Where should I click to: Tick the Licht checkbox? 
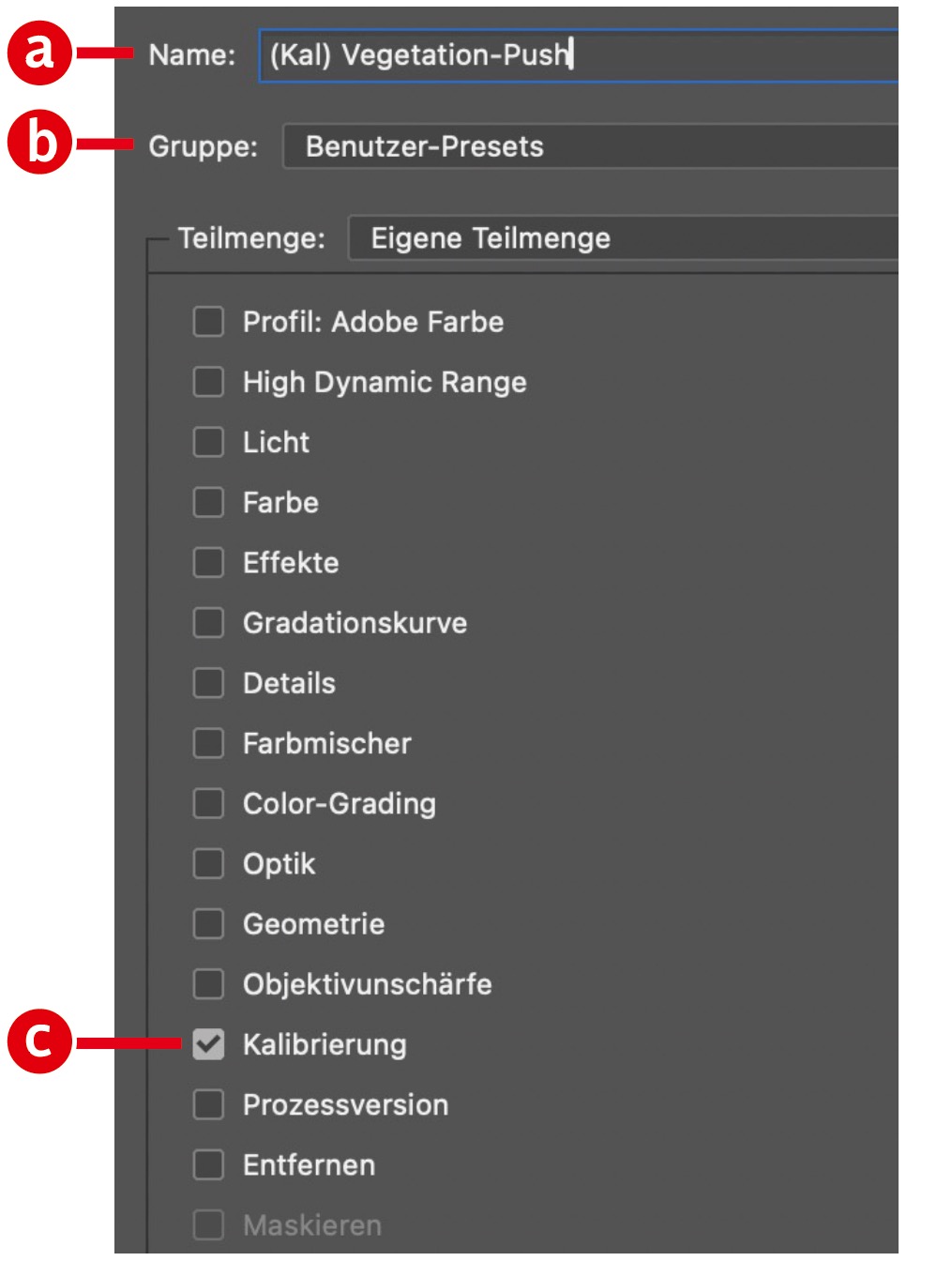point(208,442)
